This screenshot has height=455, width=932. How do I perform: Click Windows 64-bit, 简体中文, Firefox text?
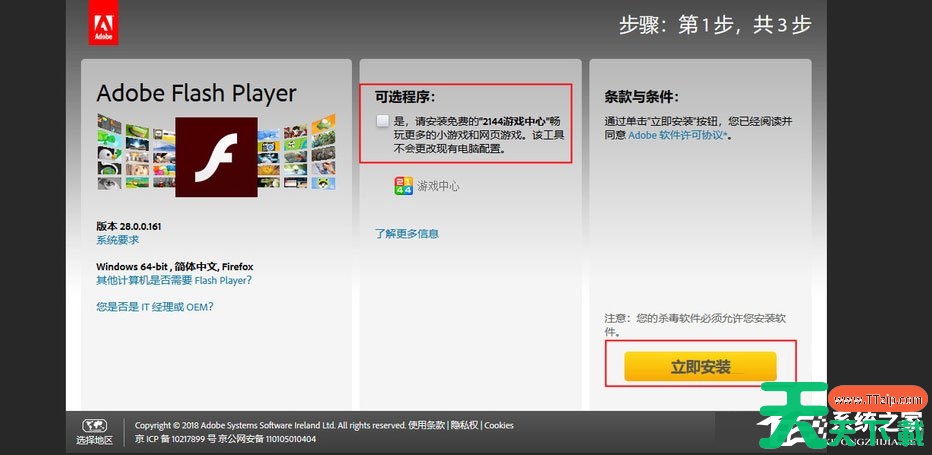tap(175, 267)
